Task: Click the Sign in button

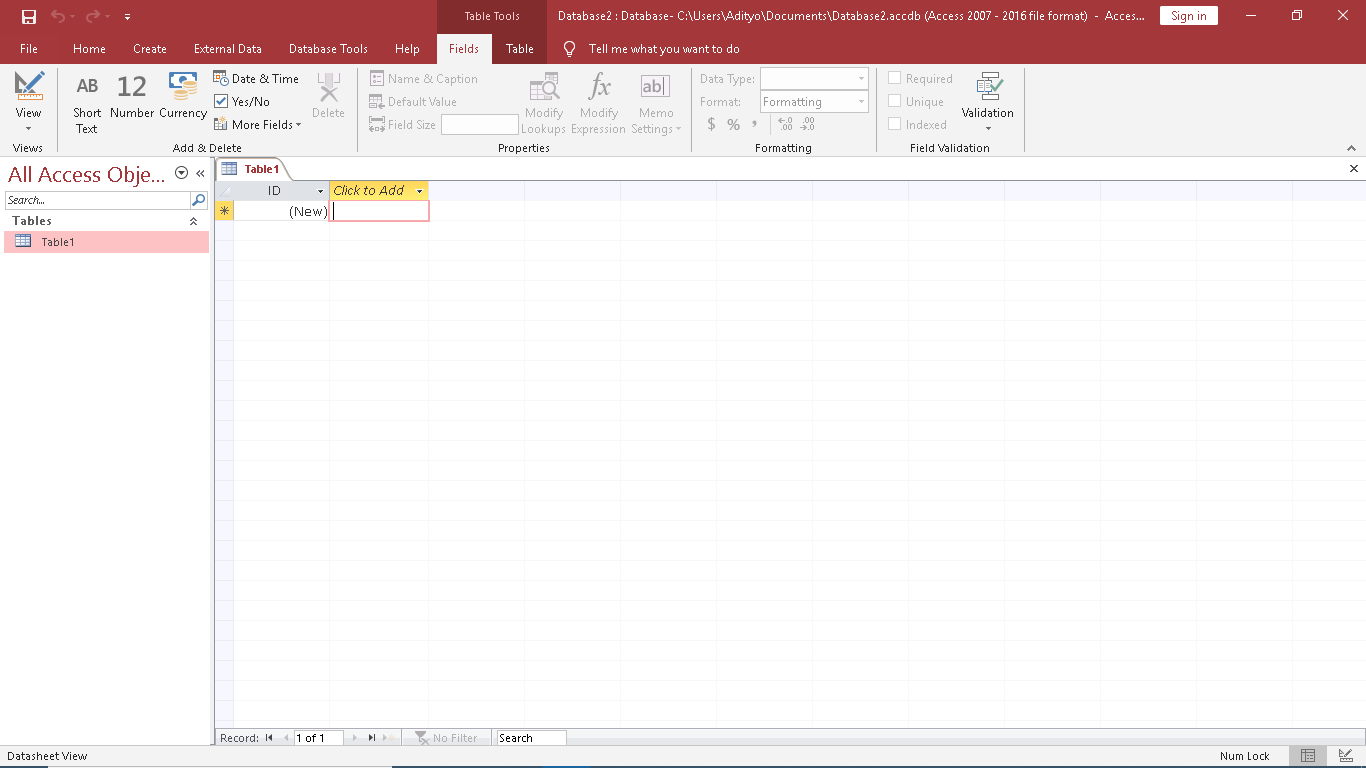Action: tap(1188, 16)
